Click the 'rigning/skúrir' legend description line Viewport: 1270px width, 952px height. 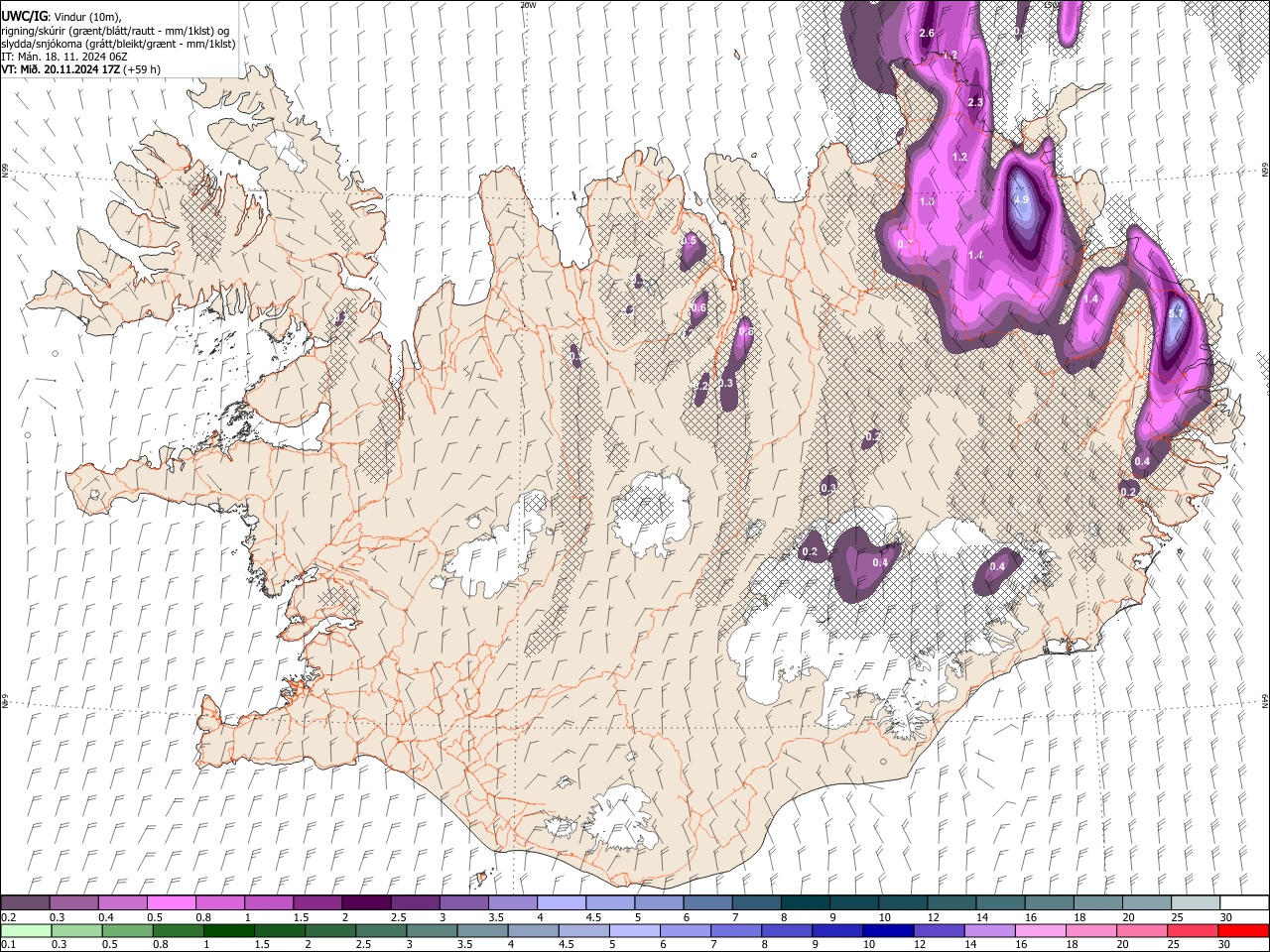115,31
